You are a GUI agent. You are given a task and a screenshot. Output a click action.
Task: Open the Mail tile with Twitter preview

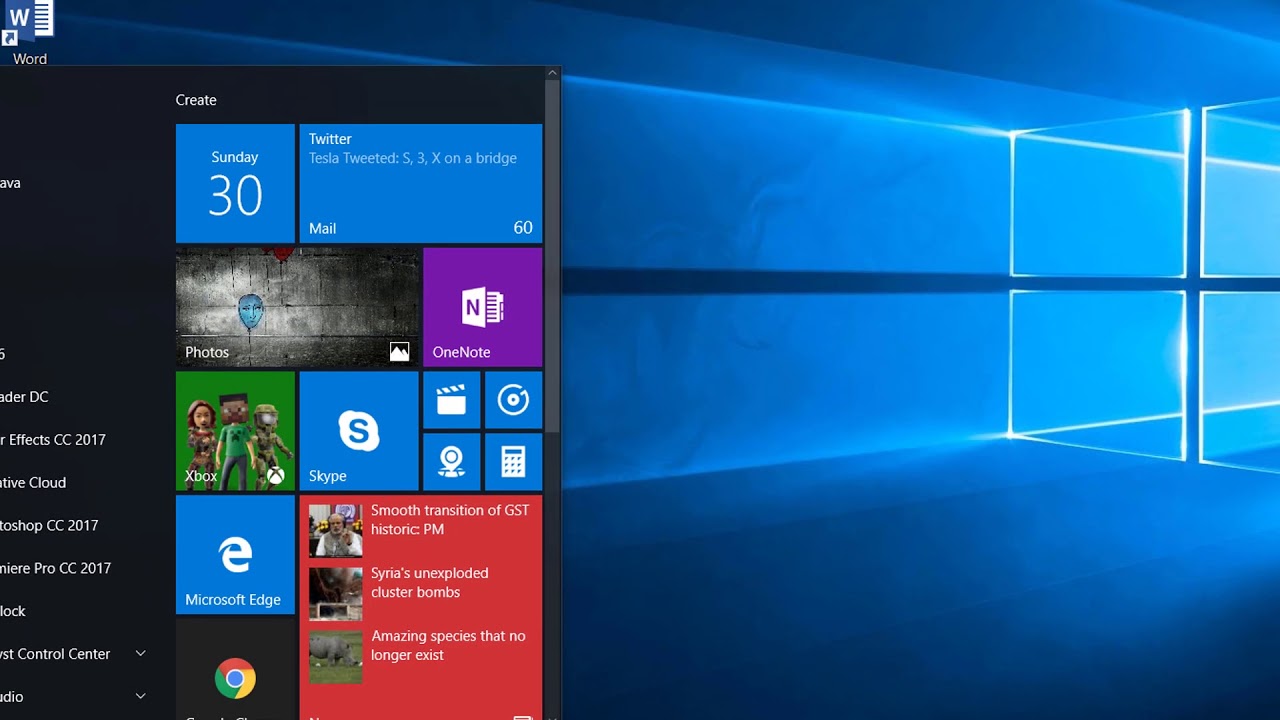point(421,183)
